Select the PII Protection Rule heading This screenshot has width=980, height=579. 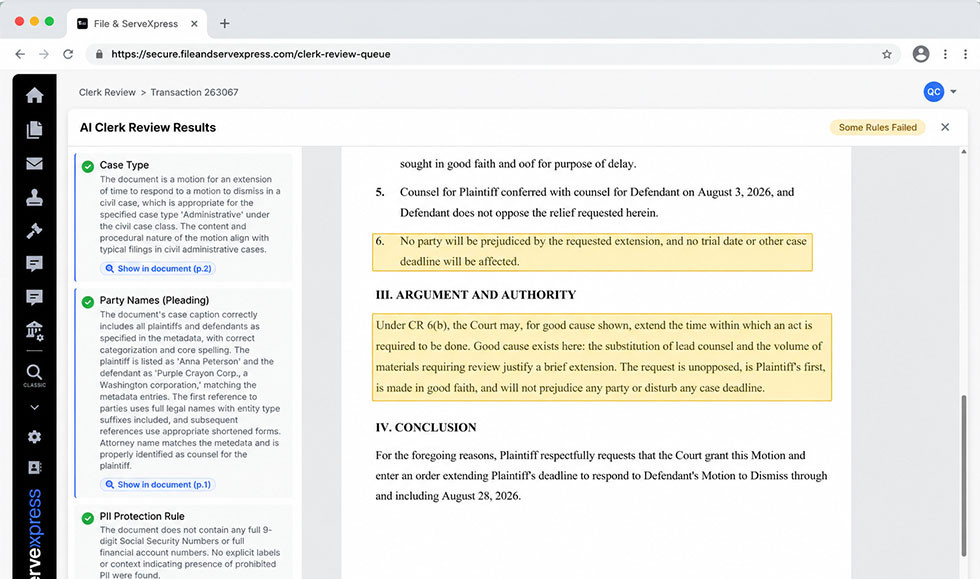click(x=142, y=516)
